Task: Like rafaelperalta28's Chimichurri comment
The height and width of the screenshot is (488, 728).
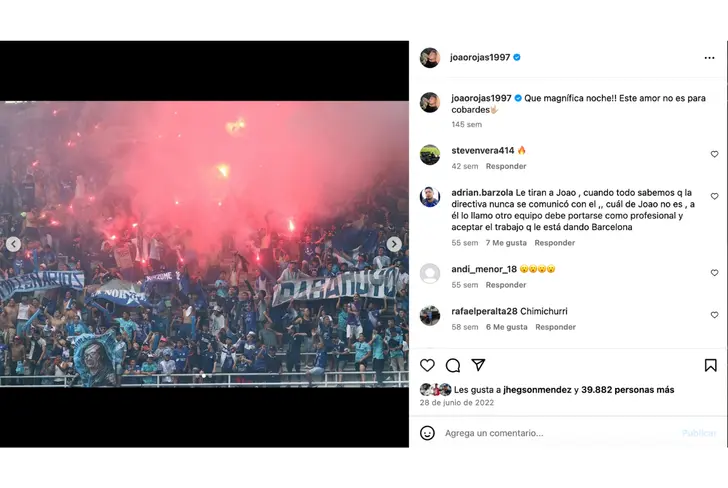Action: click(714, 315)
